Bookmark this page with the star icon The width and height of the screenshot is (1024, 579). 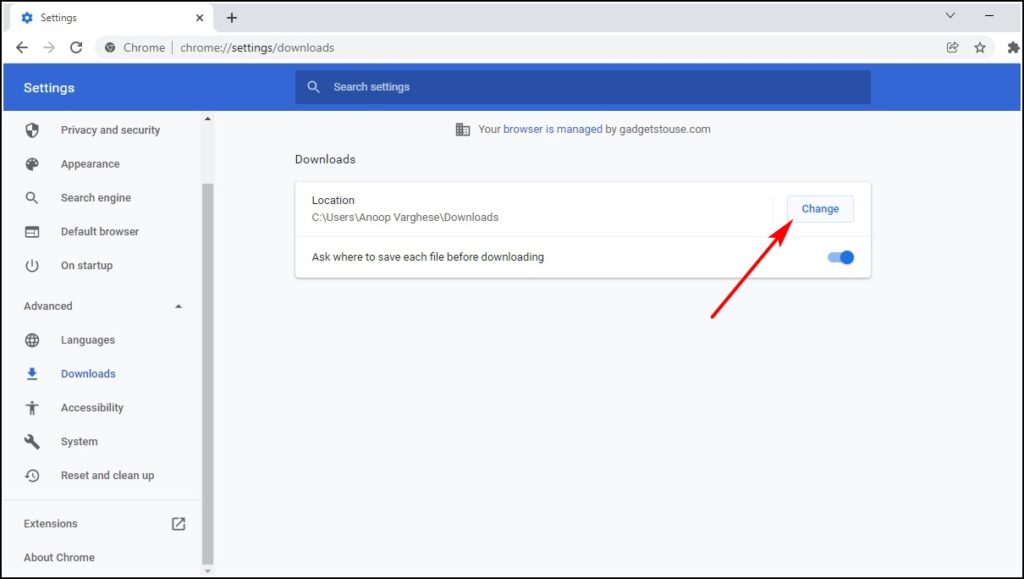(980, 47)
